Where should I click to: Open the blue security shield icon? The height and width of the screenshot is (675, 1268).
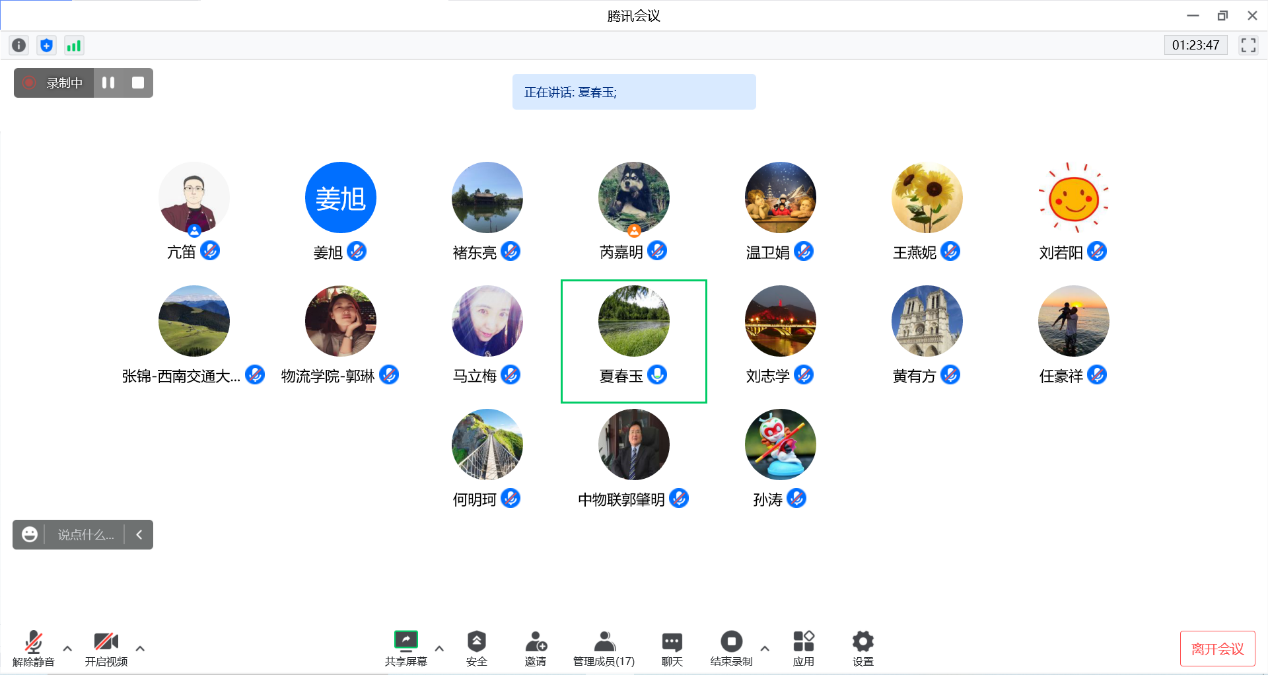pos(46,45)
